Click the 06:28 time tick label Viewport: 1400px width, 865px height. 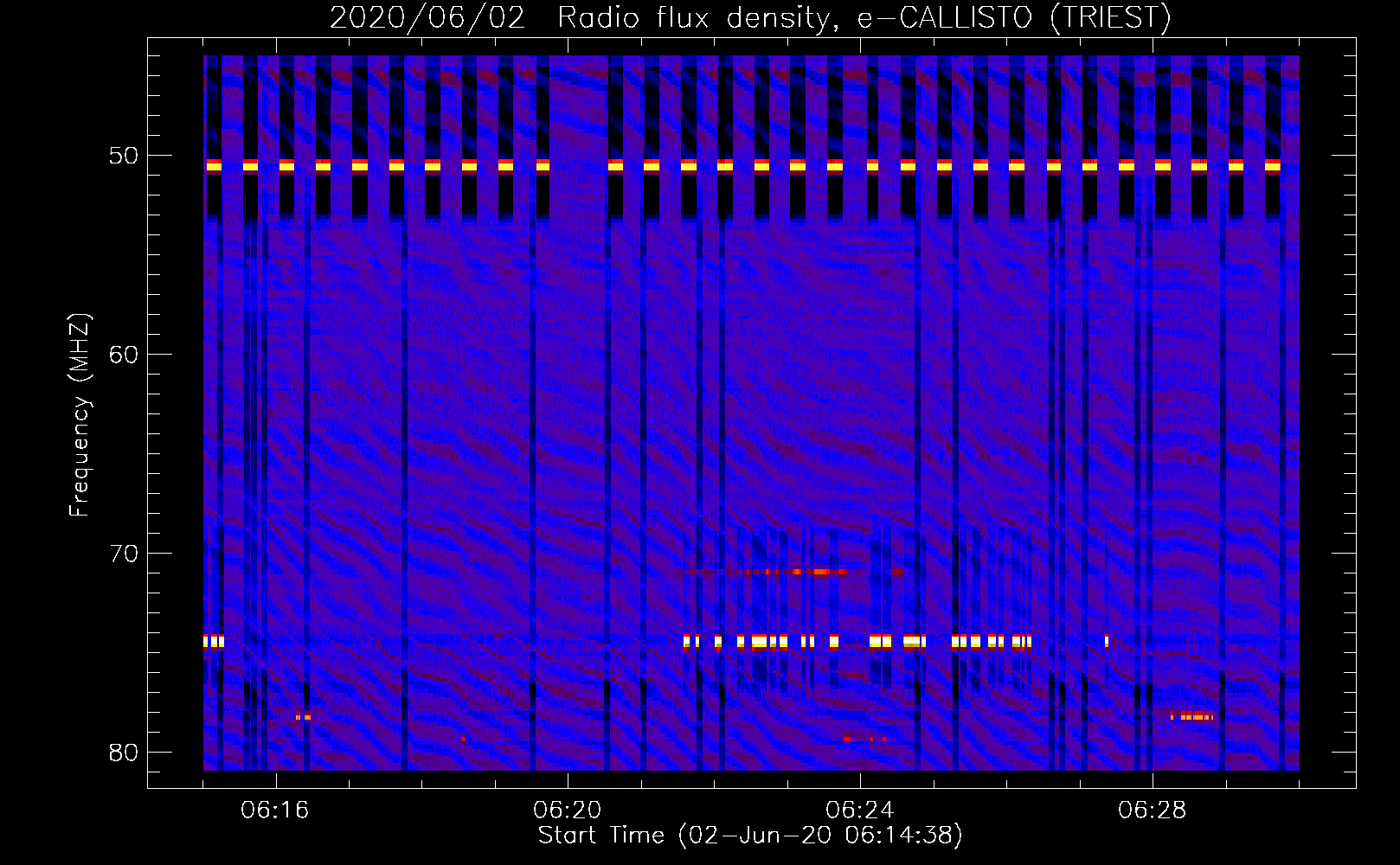[x=1153, y=811]
